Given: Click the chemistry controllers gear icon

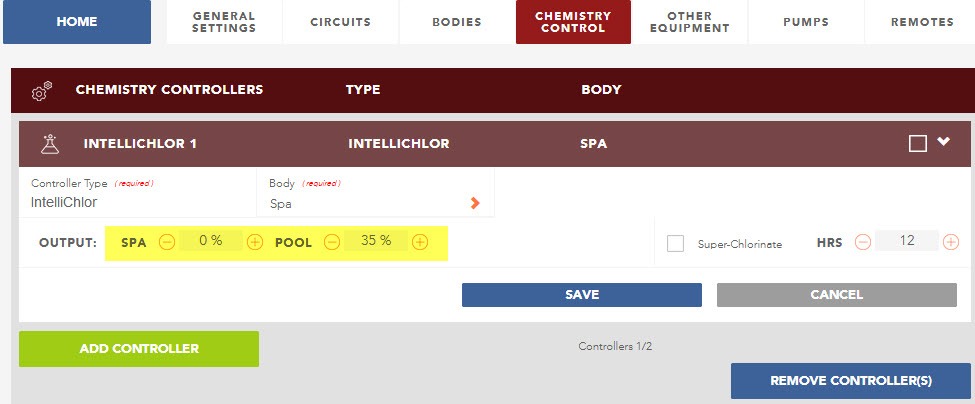Looking at the screenshot, I should point(42,91).
